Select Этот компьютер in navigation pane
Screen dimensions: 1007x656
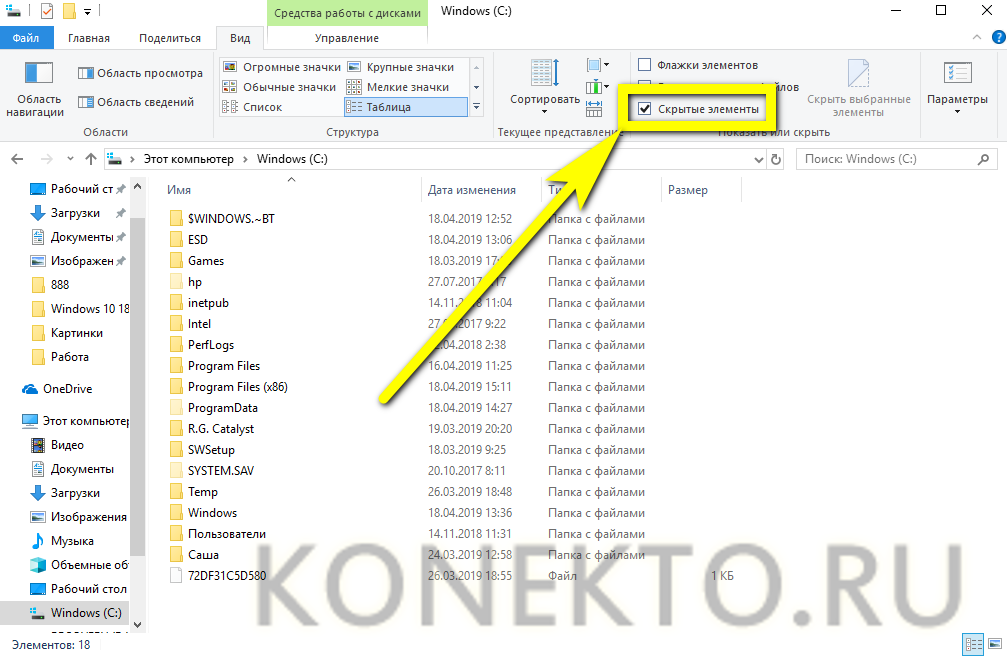[x=74, y=421]
